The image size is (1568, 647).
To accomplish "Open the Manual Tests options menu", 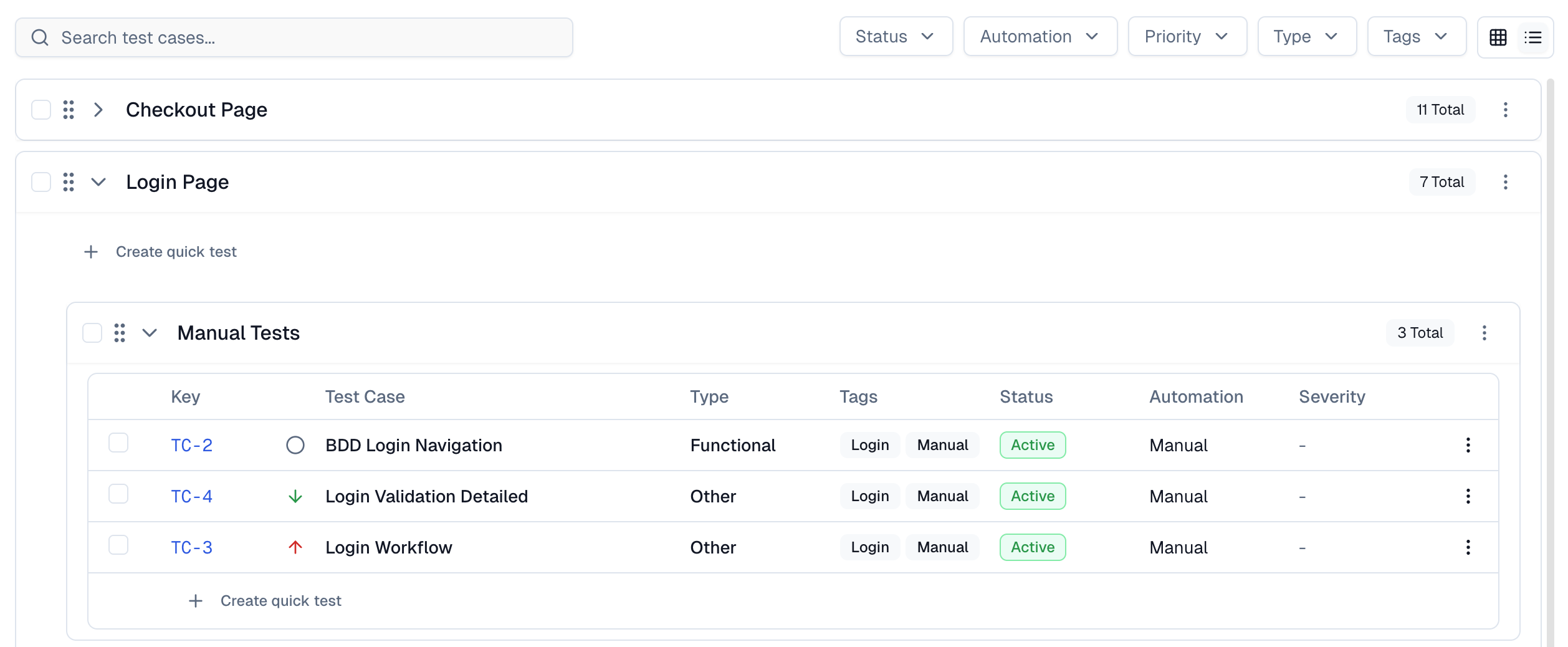I will click(x=1484, y=333).
